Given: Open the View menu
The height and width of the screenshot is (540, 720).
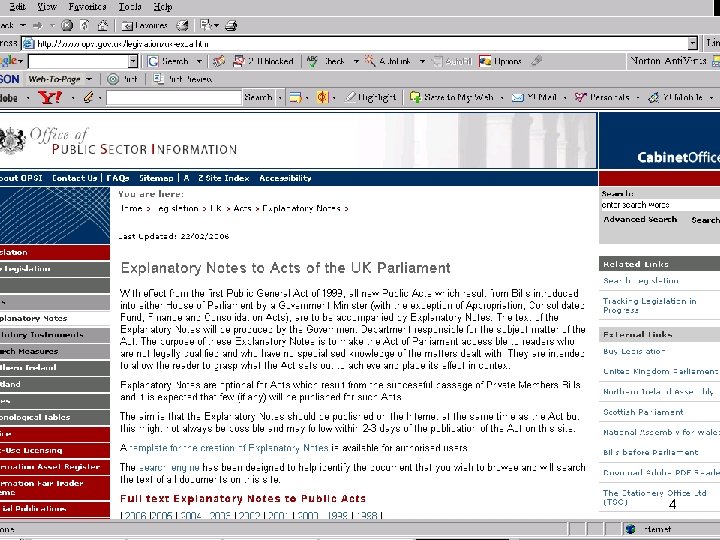Looking at the screenshot, I should 47,7.
